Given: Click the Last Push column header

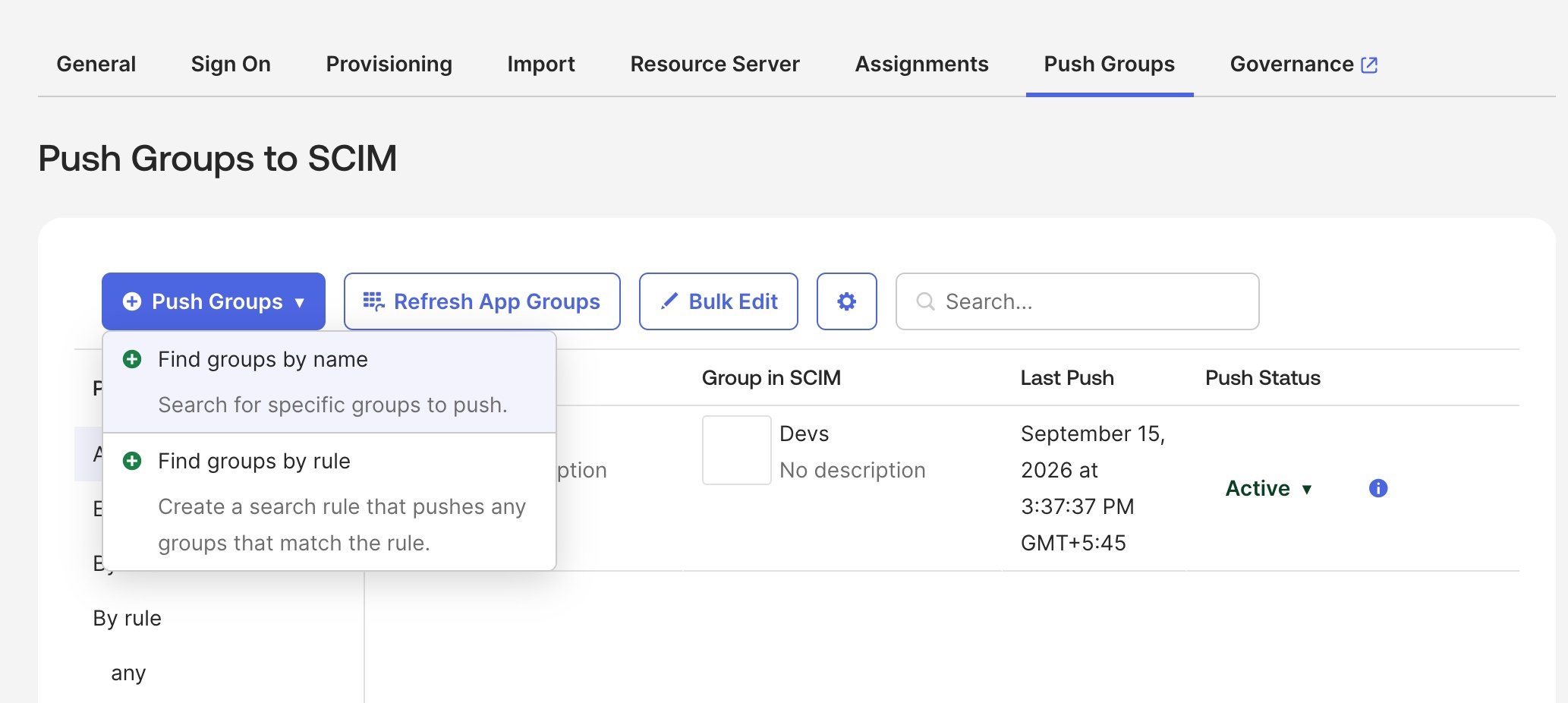Looking at the screenshot, I should [x=1067, y=377].
